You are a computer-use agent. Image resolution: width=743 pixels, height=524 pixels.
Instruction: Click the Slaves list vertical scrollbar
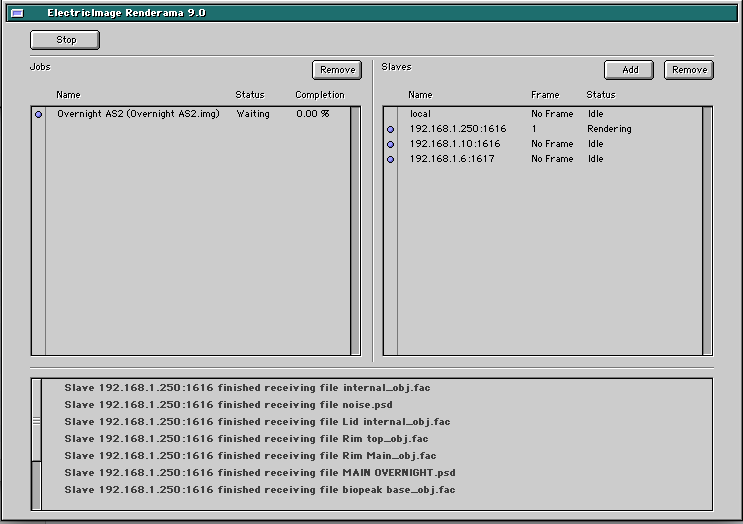point(707,230)
